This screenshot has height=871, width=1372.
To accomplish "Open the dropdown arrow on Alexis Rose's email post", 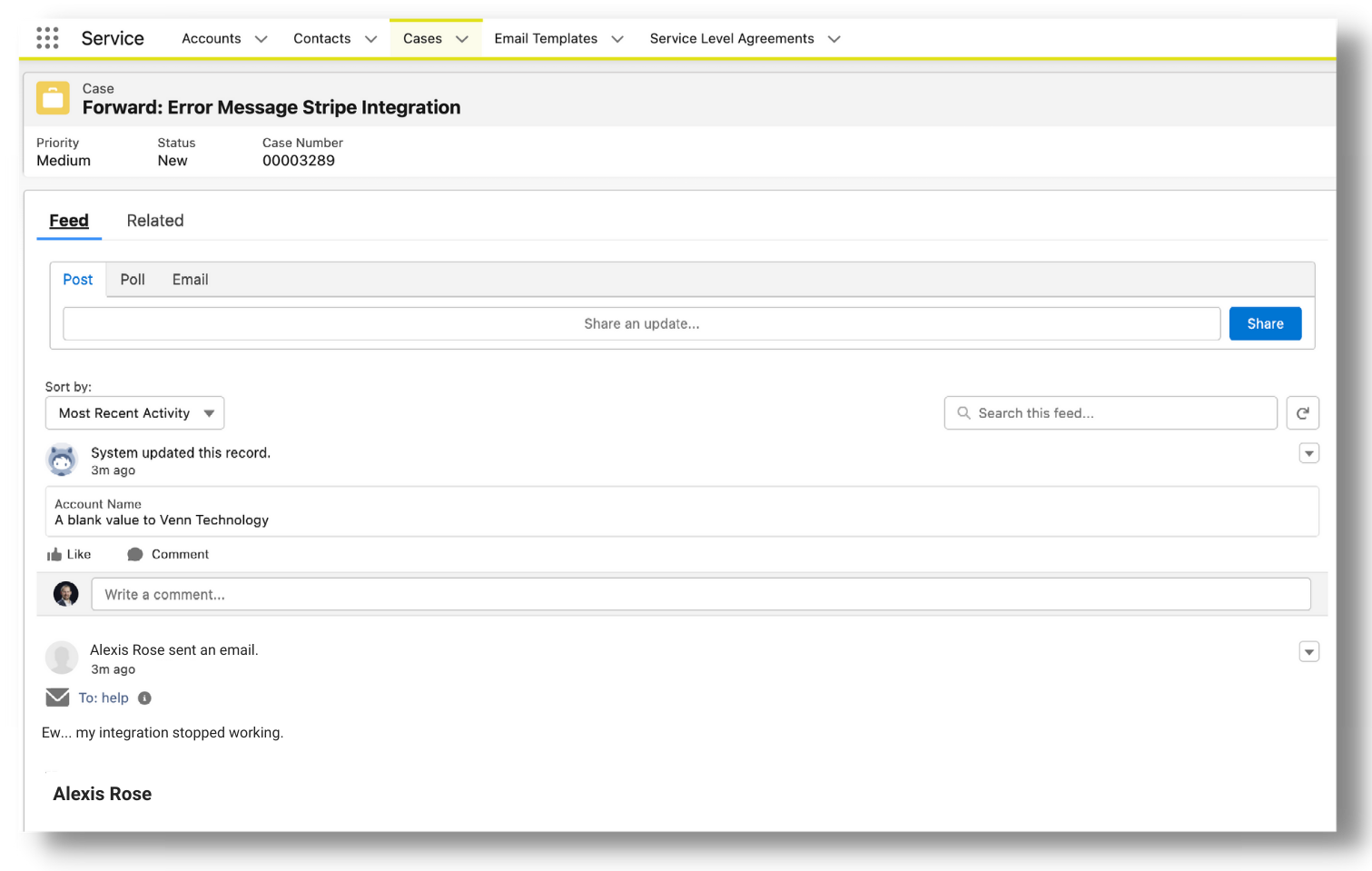I will pos(1308,651).
